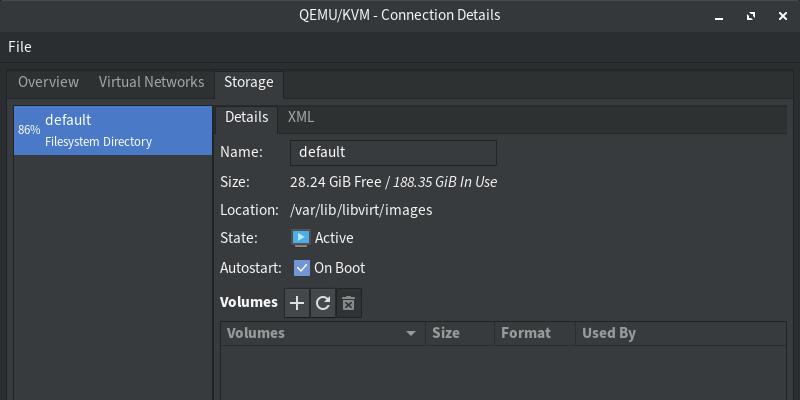The image size is (800, 400).
Task: Click the Format column header
Action: pos(526,333)
